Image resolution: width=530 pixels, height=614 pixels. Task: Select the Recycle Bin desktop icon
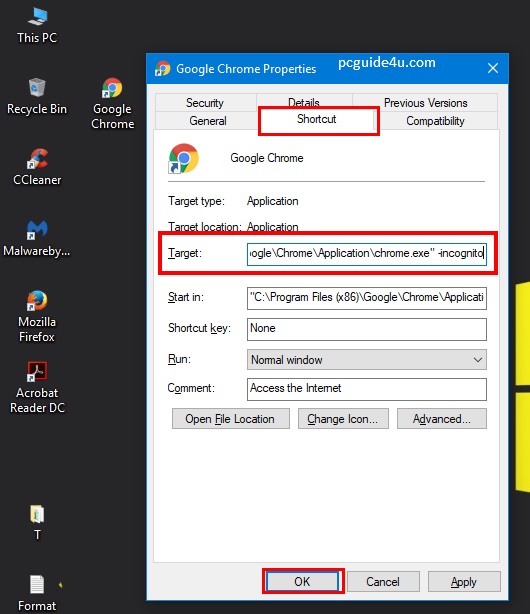pyautogui.click(x=37, y=96)
